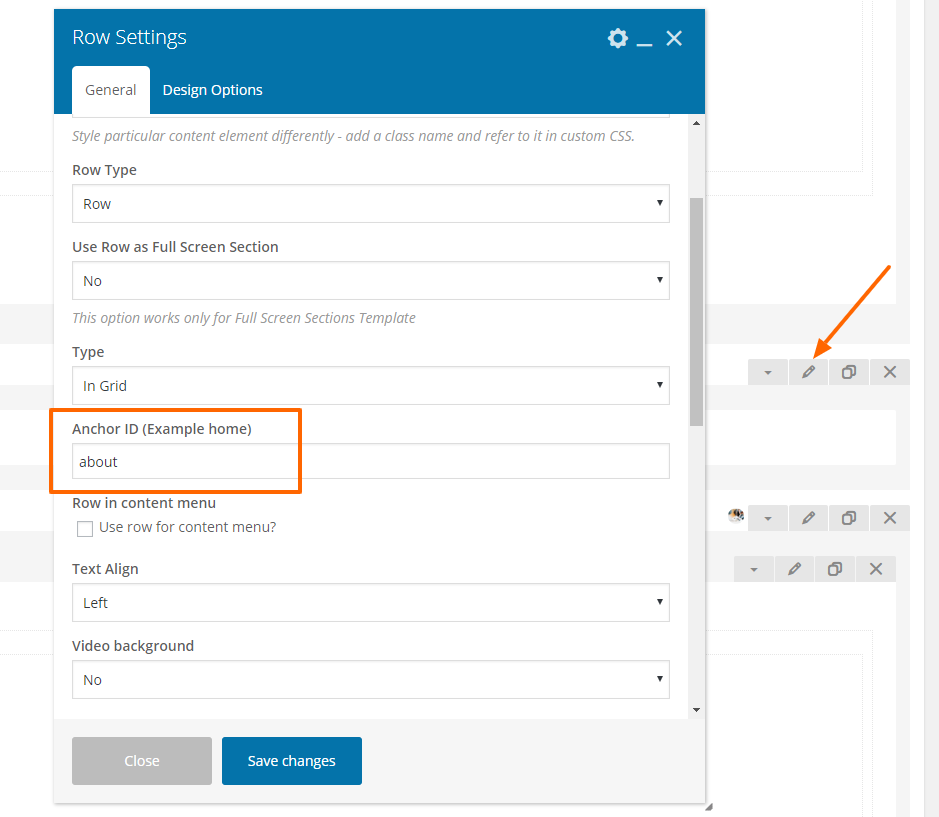Click into the Anchor ID input field
The image size is (939, 817).
point(371,461)
